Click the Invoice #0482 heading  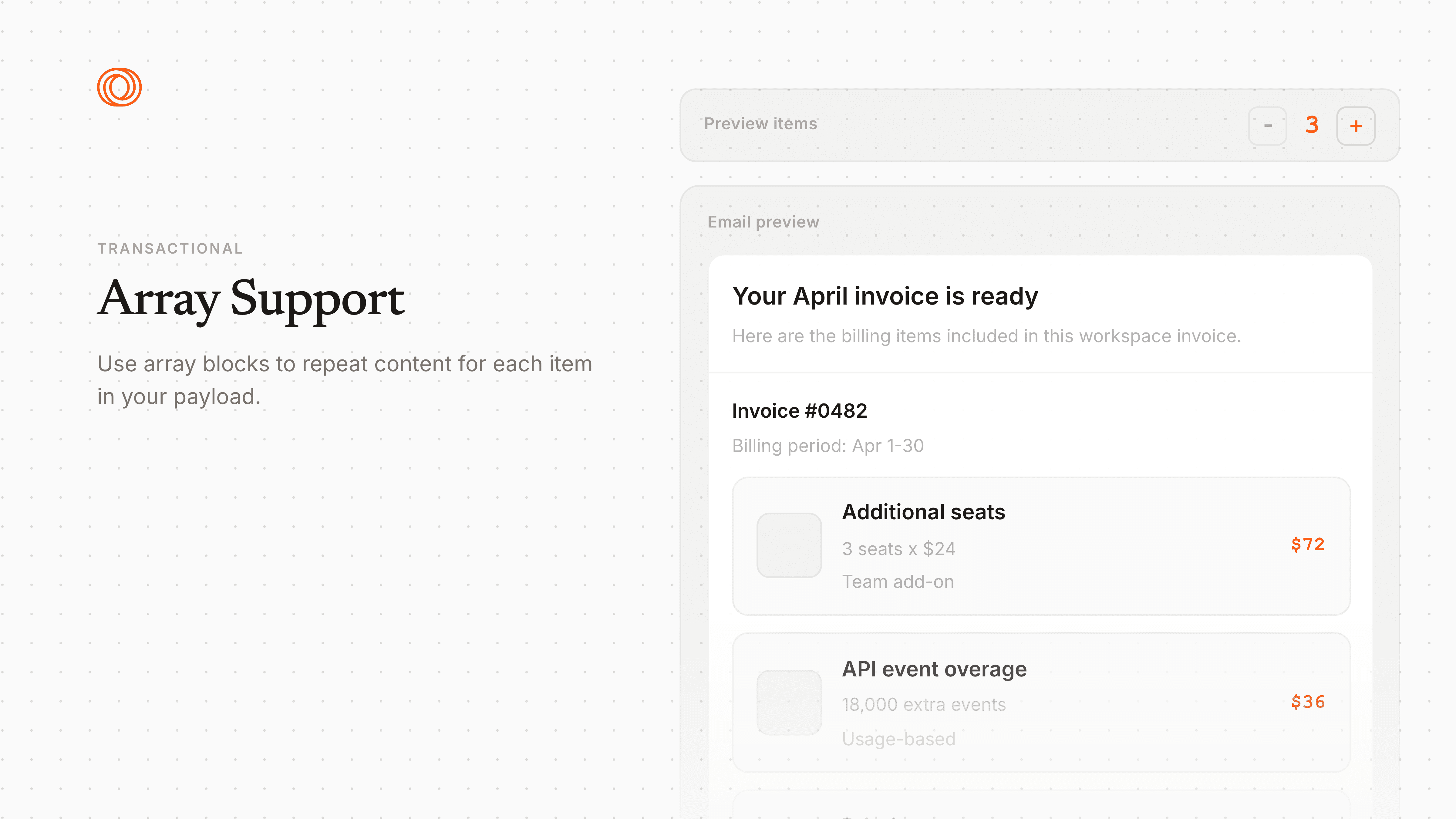799,411
